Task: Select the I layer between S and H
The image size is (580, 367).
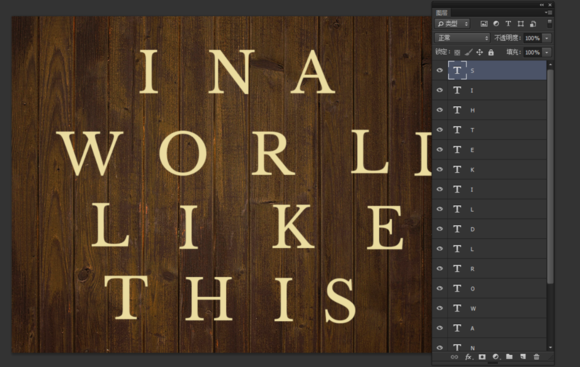Action: pyautogui.click(x=497, y=90)
